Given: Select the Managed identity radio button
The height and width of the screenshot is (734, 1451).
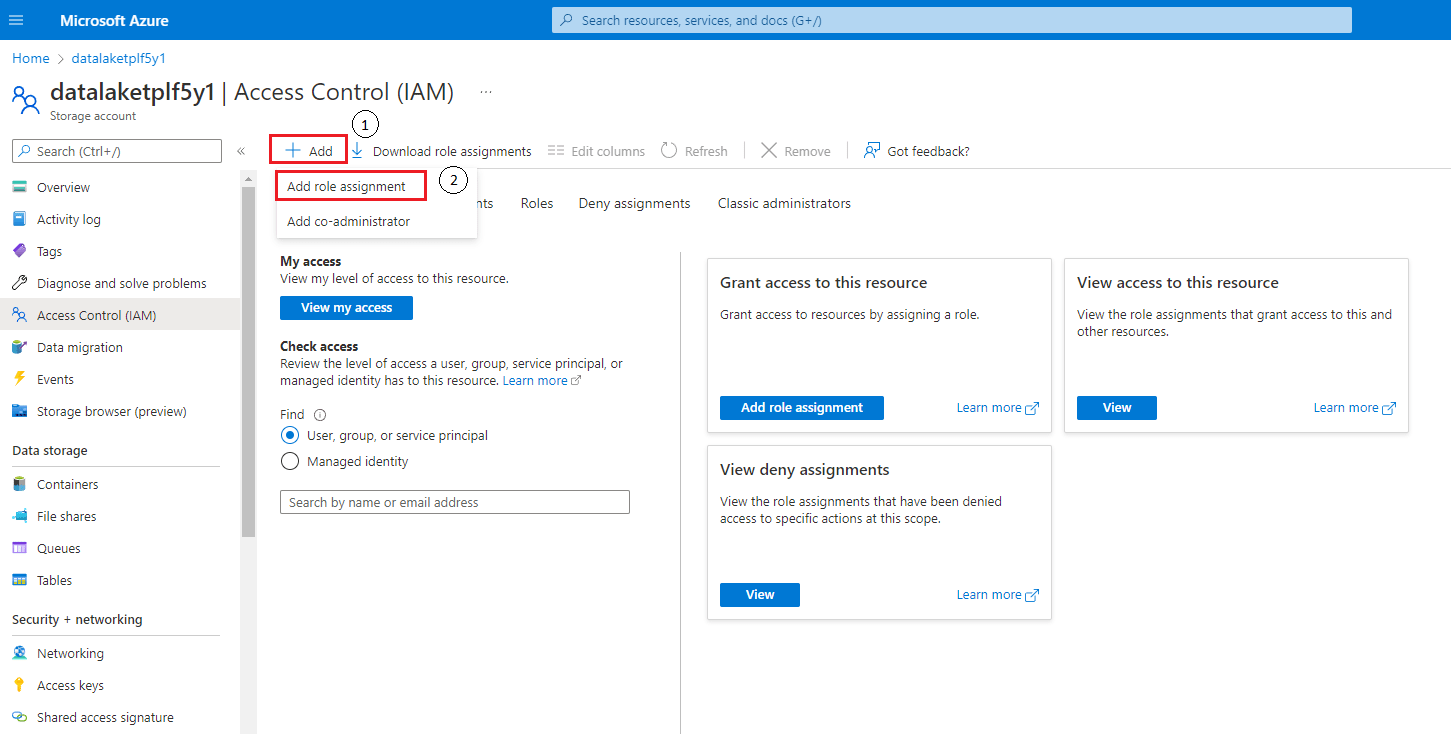Looking at the screenshot, I should [290, 461].
